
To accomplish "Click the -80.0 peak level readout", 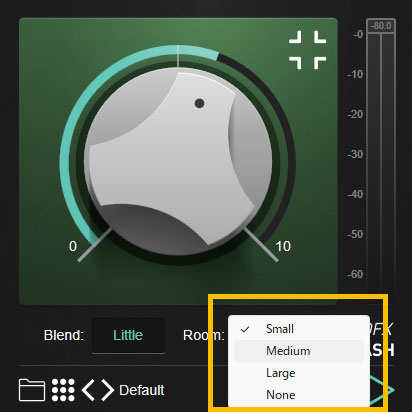I will point(381,26).
